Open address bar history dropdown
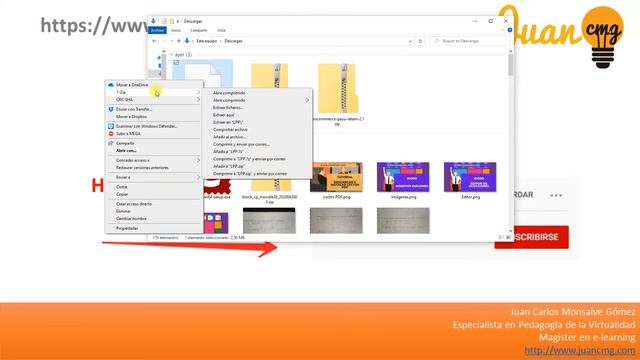Viewport: 640px width, 360px height. pos(410,41)
